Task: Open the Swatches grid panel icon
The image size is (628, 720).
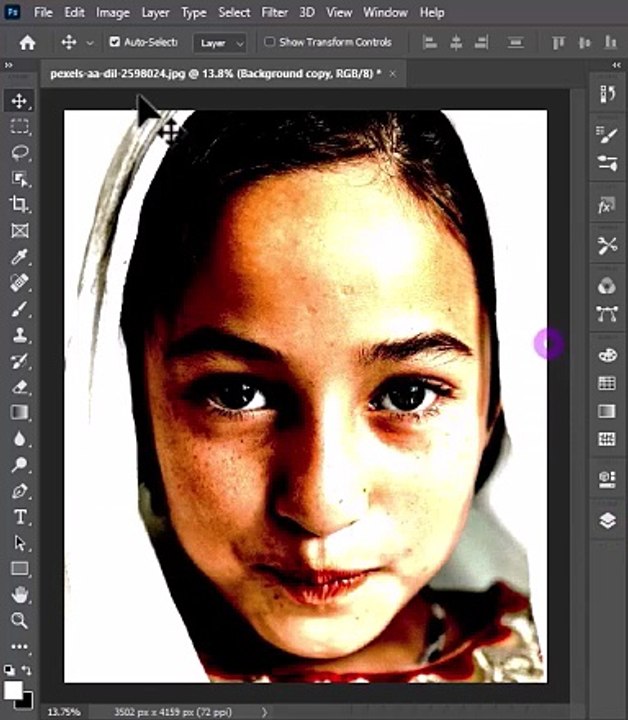Action: click(607, 383)
